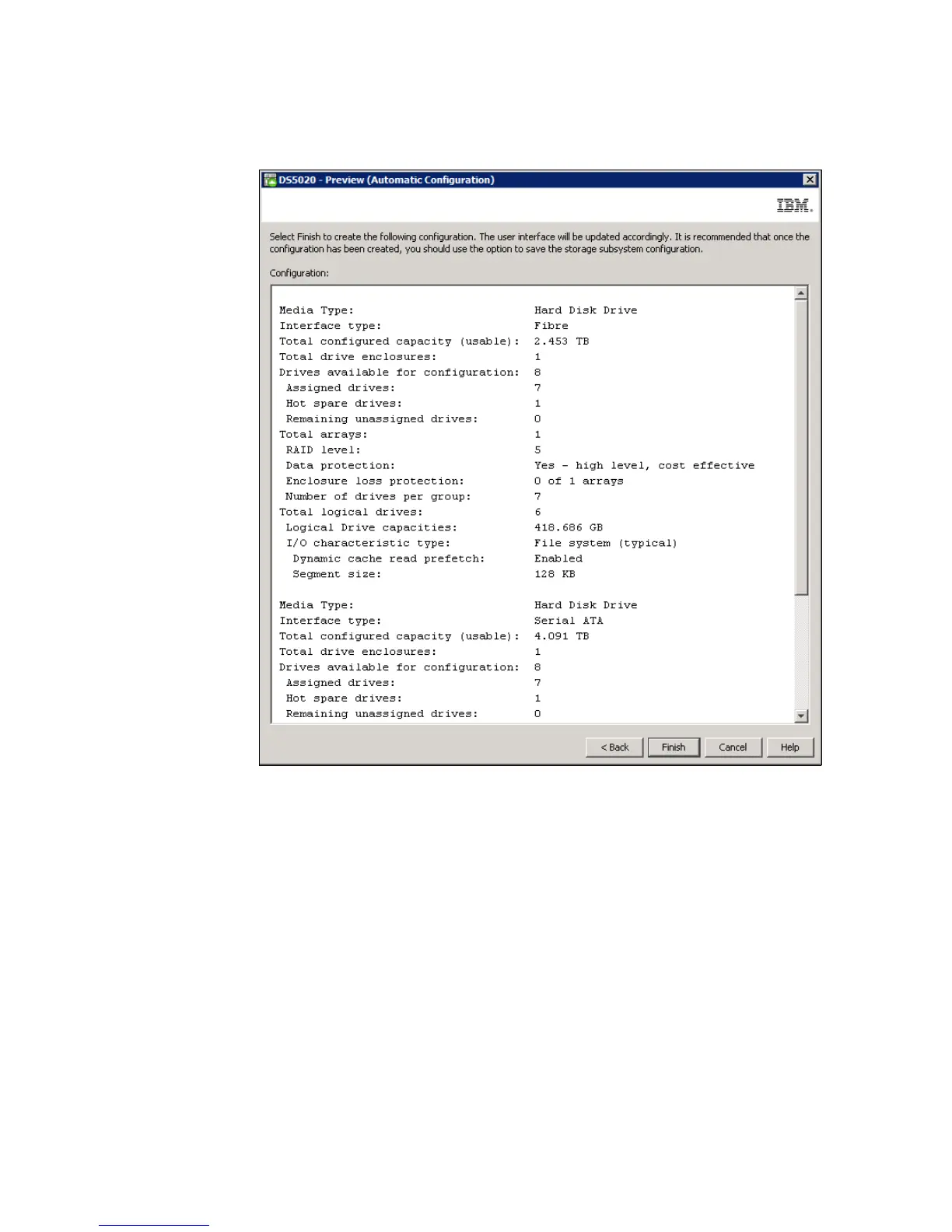Click the DS5020 title bar icon
This screenshot has height=1232, width=952.
tap(270, 180)
